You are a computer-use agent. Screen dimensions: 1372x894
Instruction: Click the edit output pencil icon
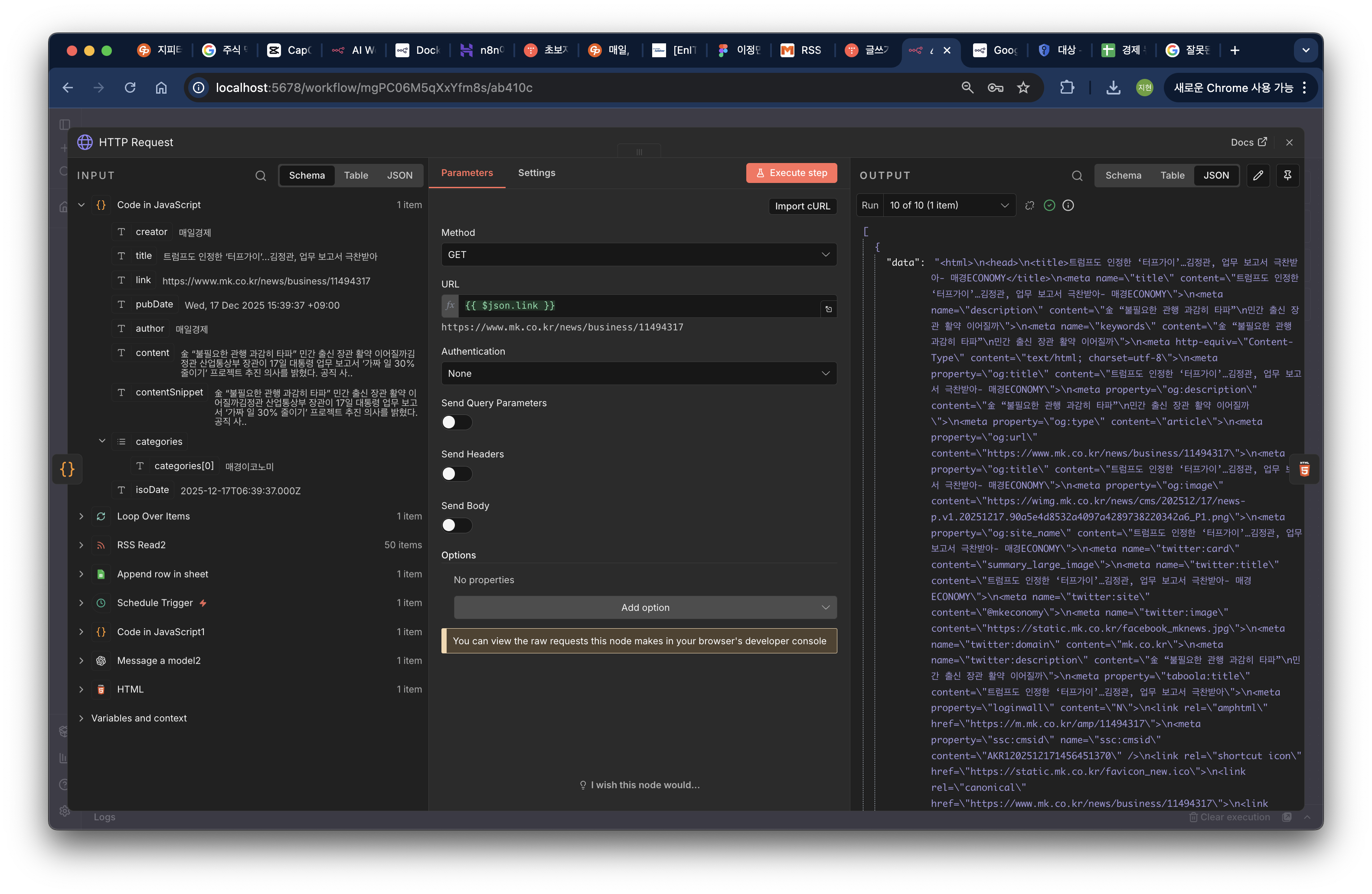(x=1258, y=175)
